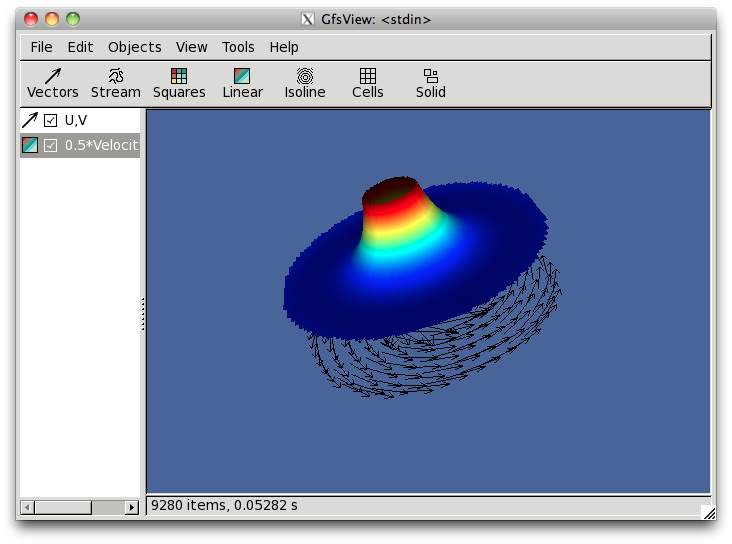Viewport: 732px width, 544px height.
Task: Select the Isoline toolbar icon
Action: coord(304,83)
